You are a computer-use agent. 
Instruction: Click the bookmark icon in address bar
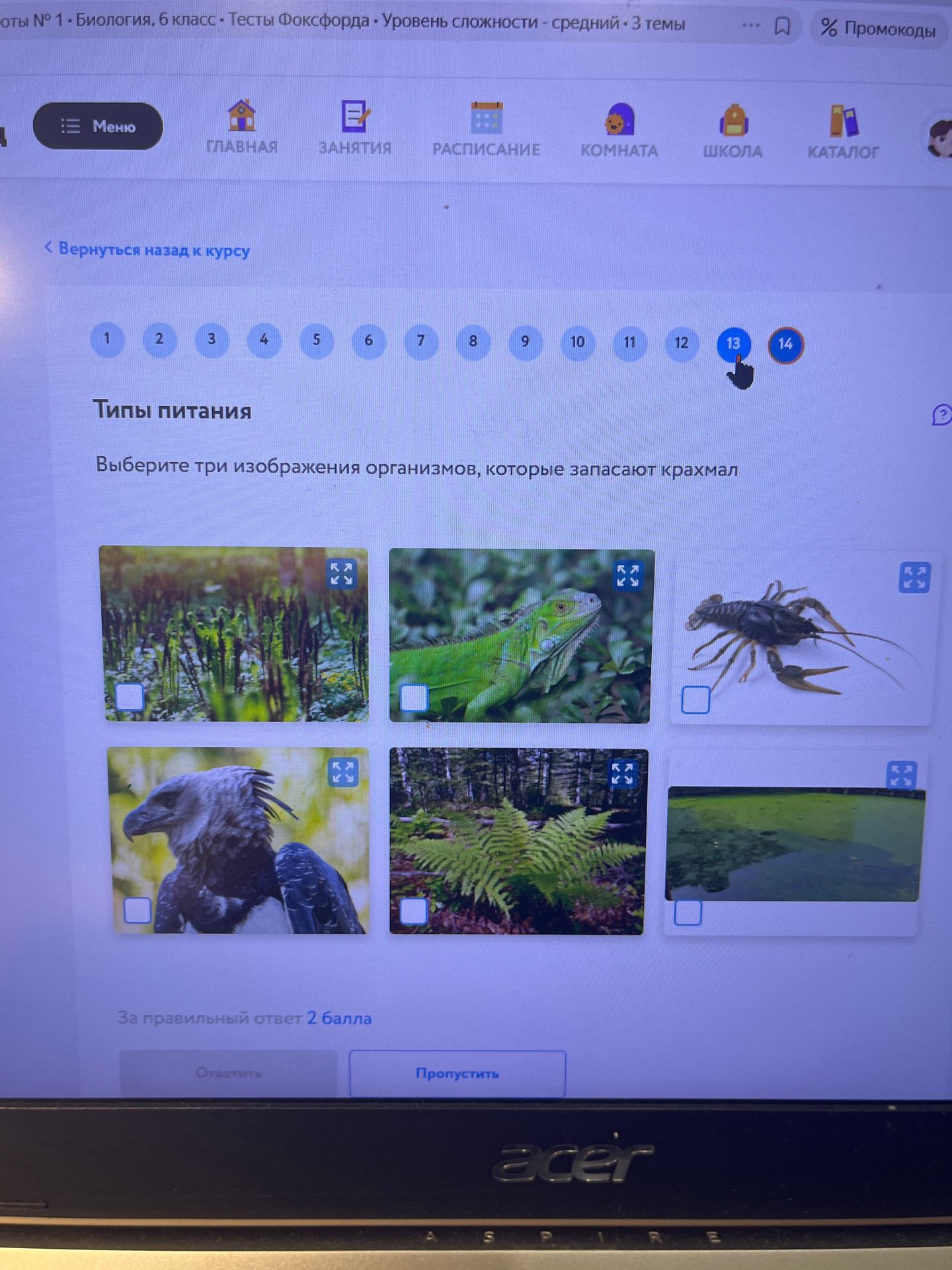click(x=782, y=26)
